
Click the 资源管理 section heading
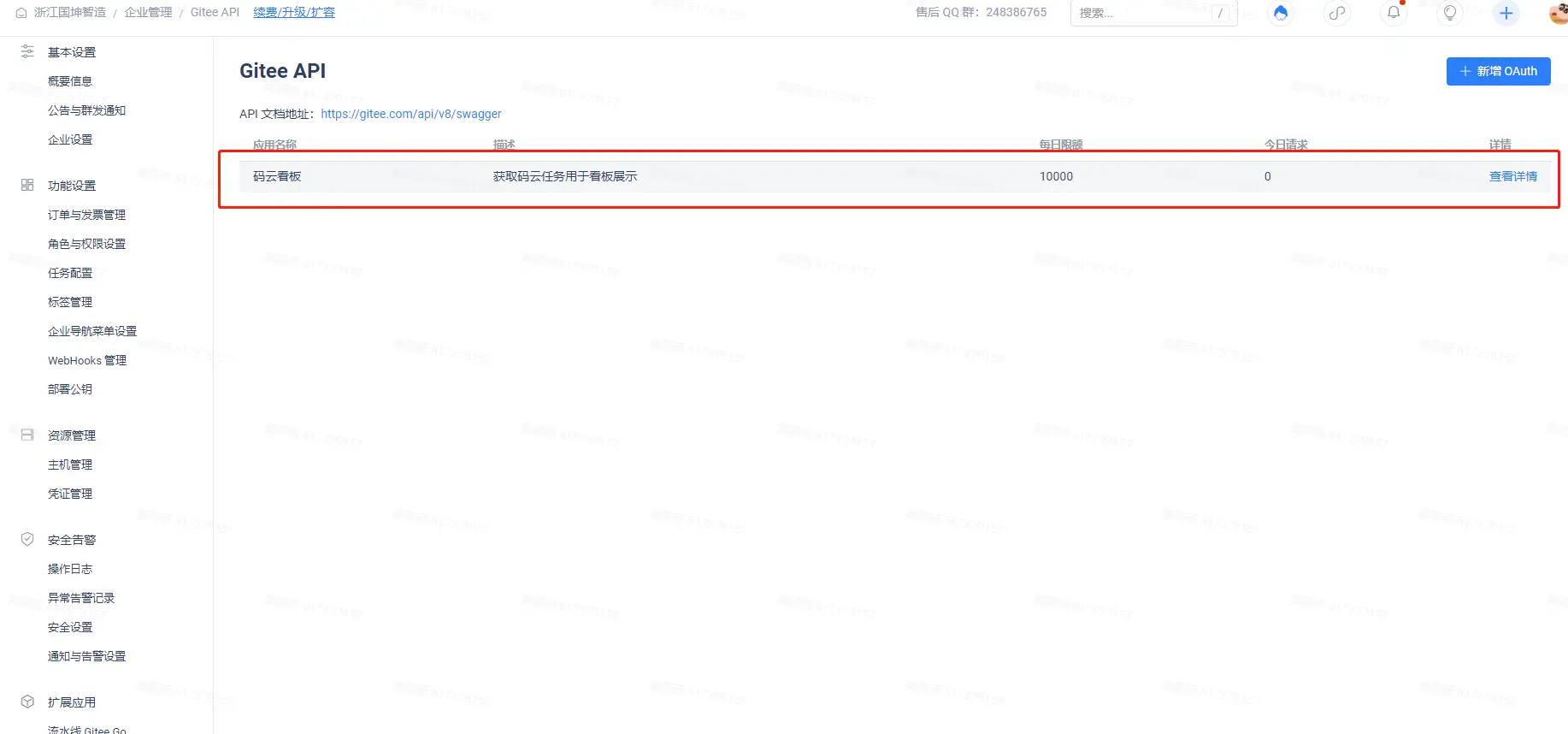72,435
